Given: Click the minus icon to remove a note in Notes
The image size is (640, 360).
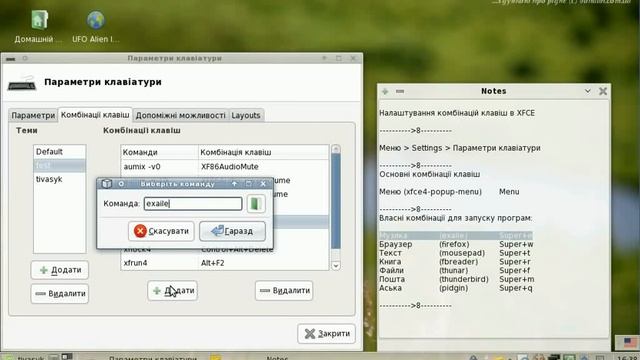Looking at the screenshot, I should (x=400, y=91).
